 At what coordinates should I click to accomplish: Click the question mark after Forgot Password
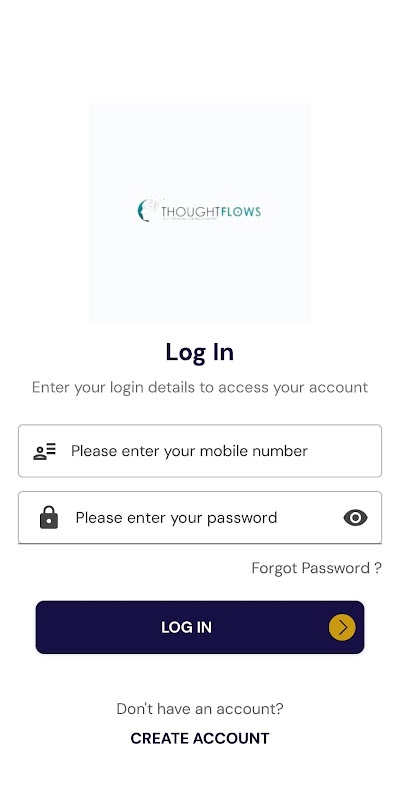point(378,568)
